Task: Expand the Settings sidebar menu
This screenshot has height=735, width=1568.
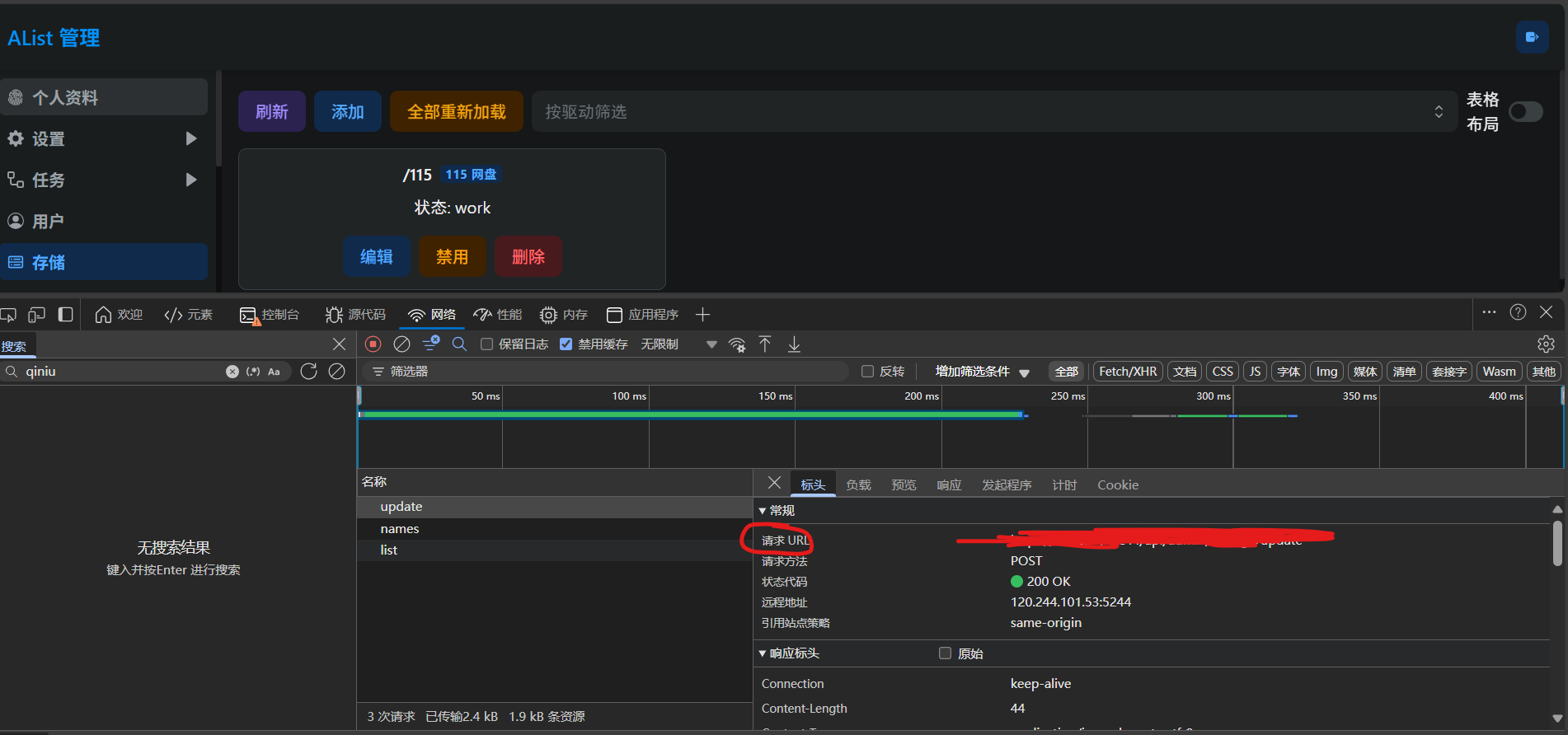Action: pyautogui.click(x=104, y=138)
